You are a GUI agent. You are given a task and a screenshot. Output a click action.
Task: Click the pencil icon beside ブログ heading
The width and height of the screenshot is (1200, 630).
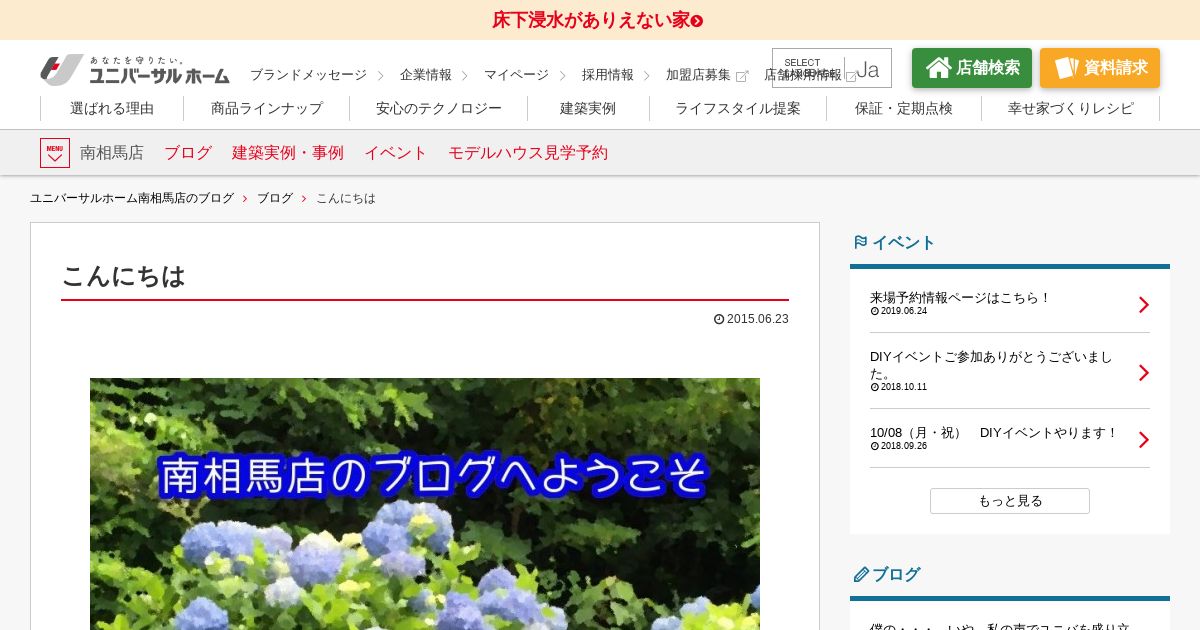pyautogui.click(x=860, y=574)
